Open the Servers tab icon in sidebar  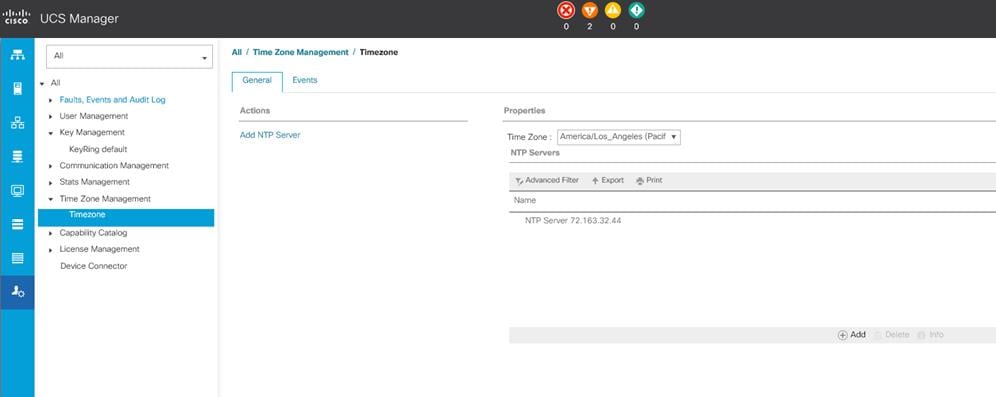coord(17,89)
